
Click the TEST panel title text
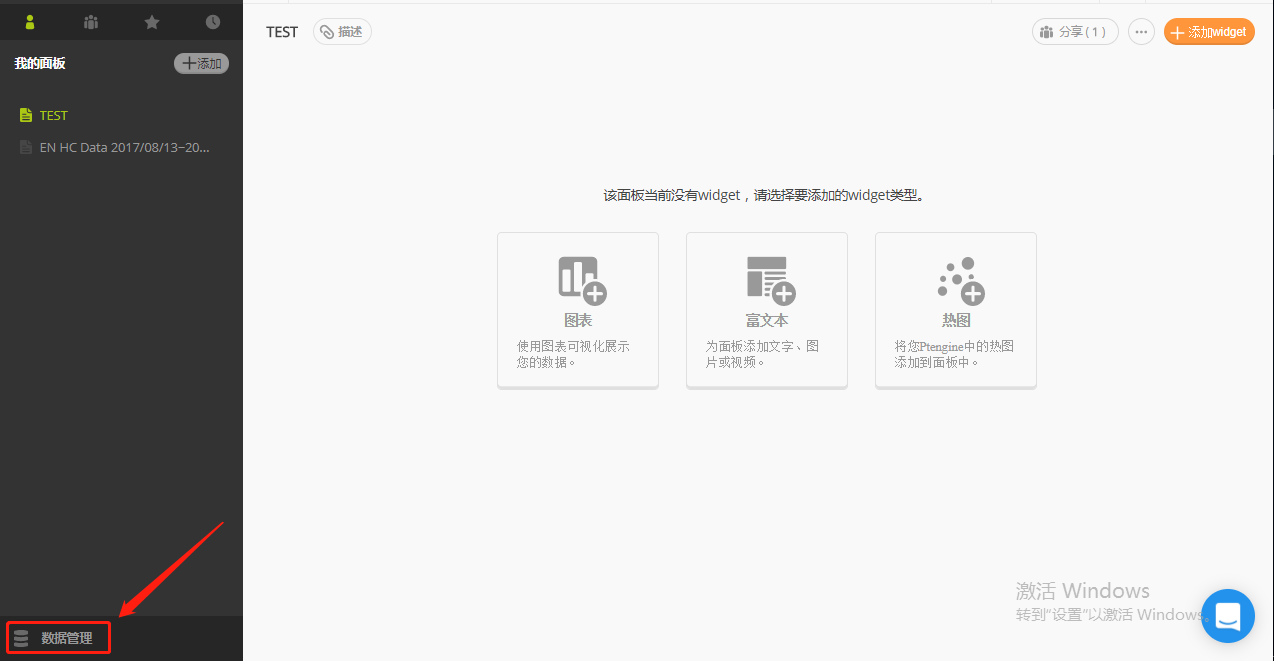282,32
